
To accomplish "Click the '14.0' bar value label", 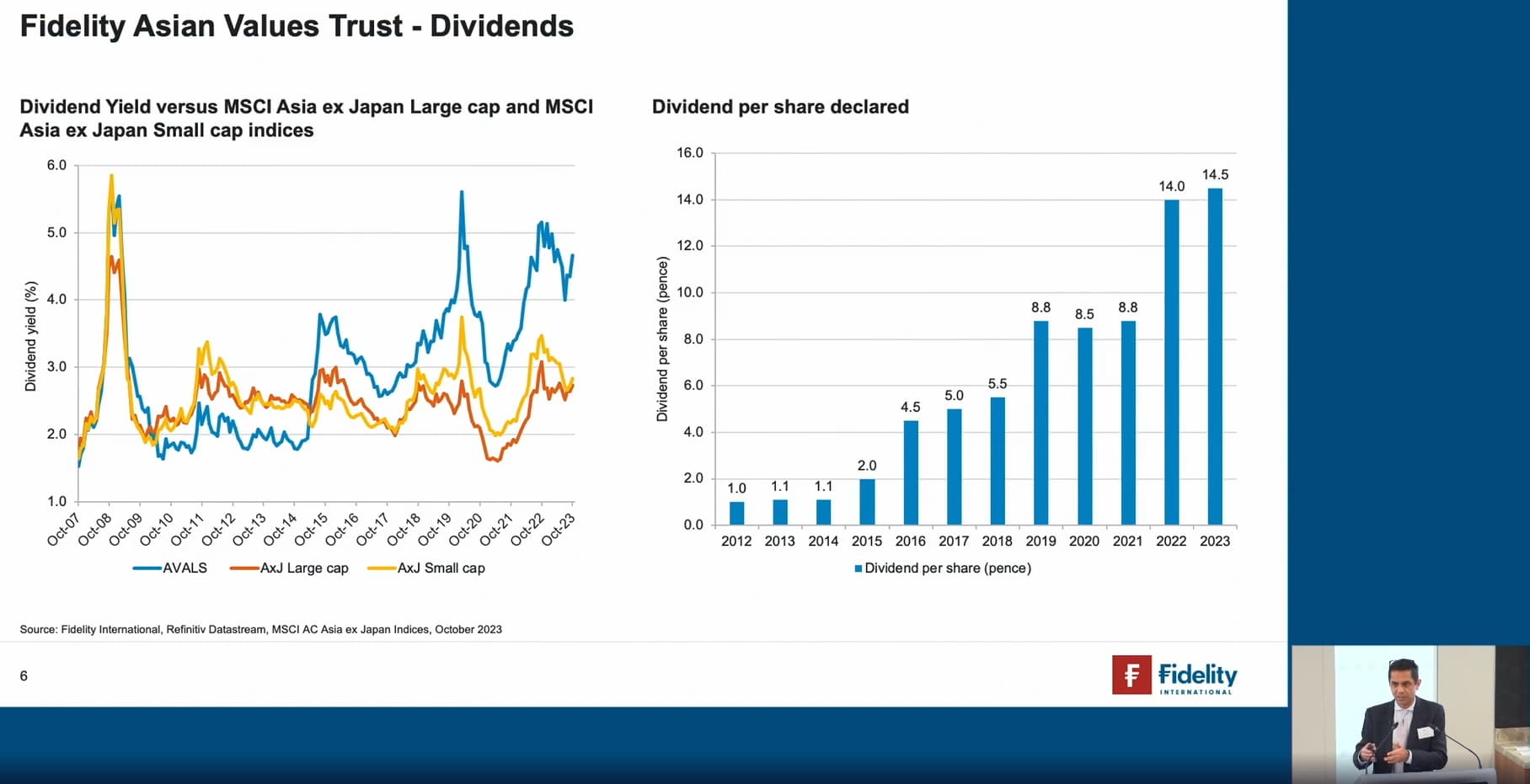I will [x=1171, y=186].
